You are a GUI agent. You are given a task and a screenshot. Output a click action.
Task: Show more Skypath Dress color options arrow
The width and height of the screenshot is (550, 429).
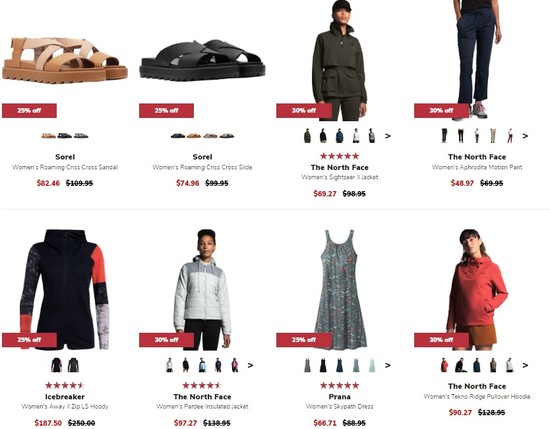(388, 366)
